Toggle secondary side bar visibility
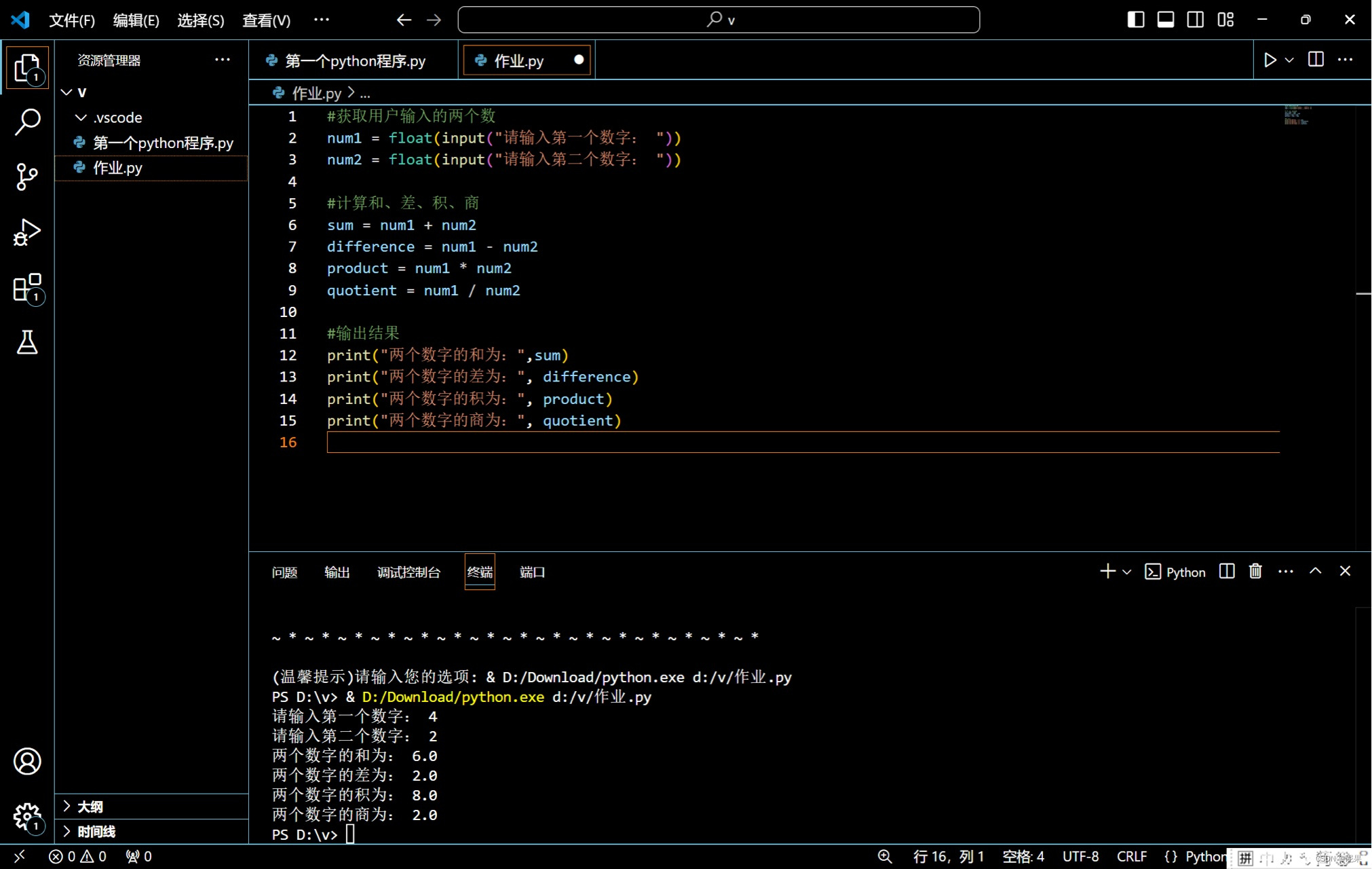1372x869 pixels. [1196, 20]
